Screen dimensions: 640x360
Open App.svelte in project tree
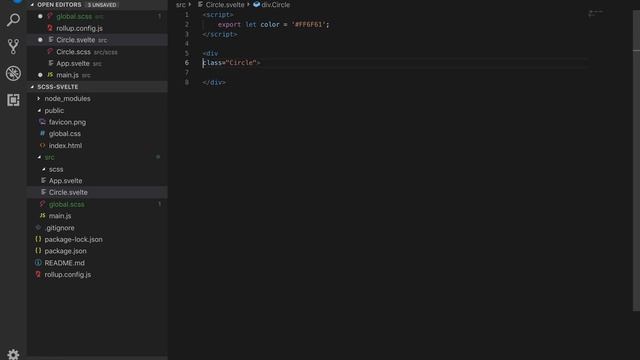tap(65, 181)
